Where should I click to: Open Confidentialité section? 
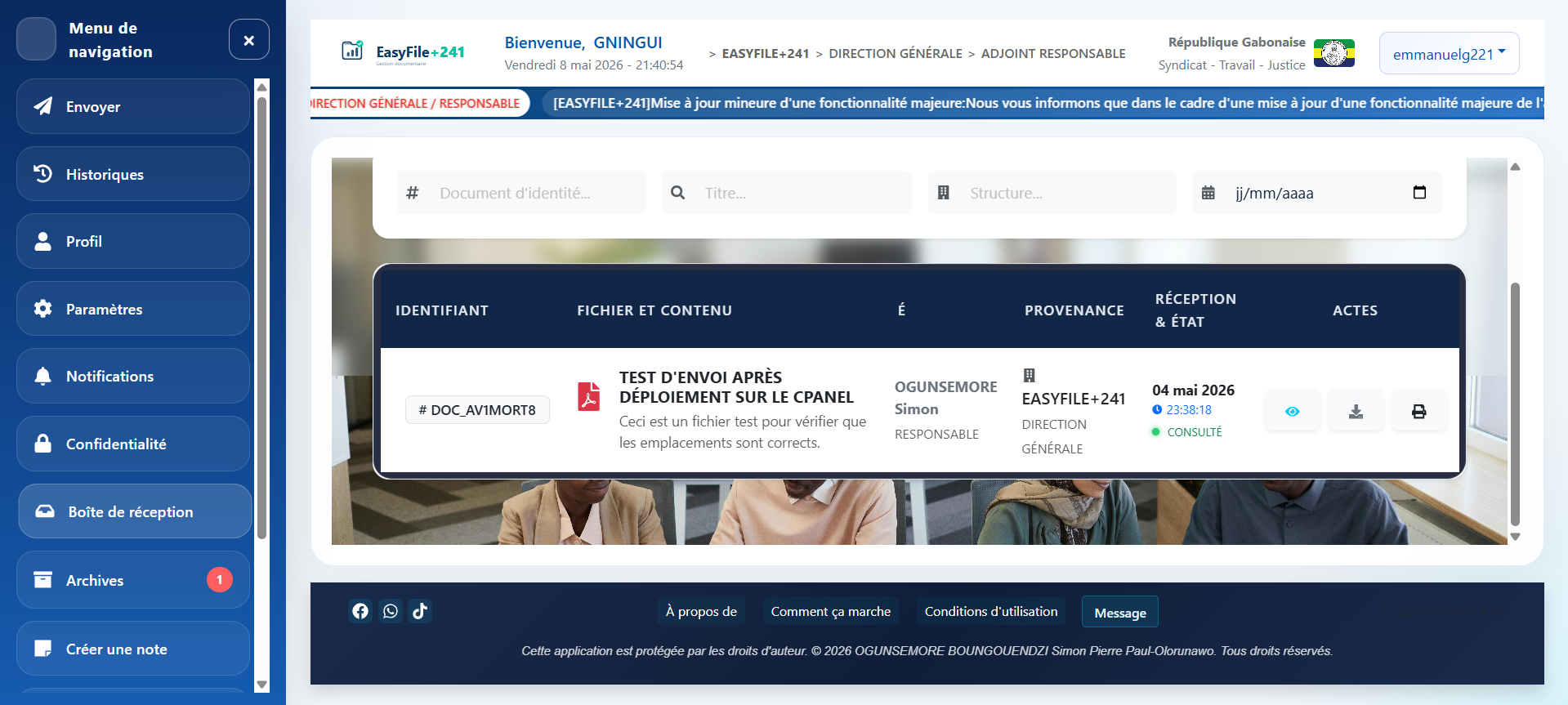[133, 444]
